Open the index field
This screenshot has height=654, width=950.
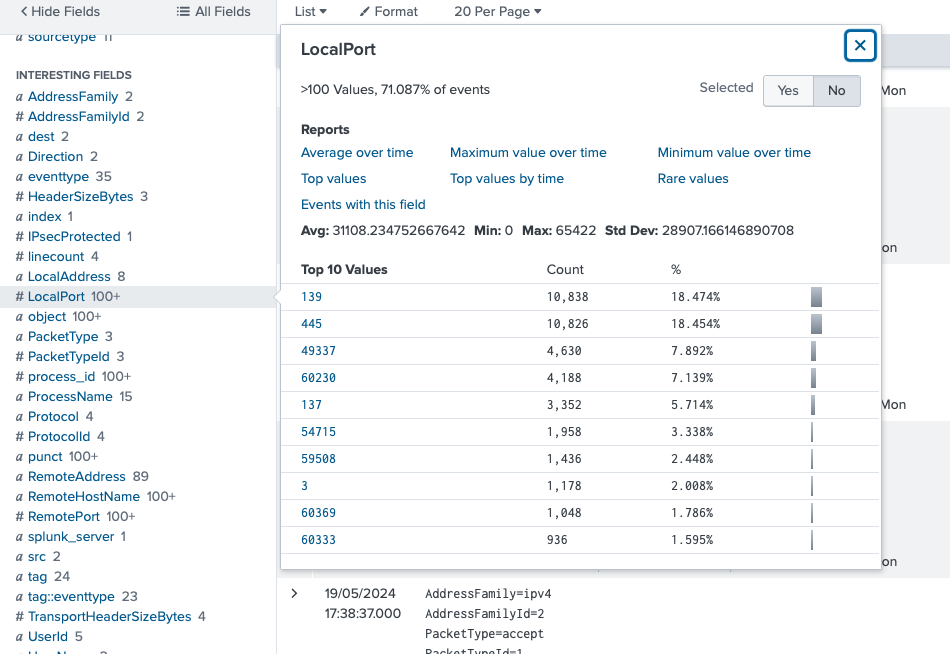[x=44, y=216]
